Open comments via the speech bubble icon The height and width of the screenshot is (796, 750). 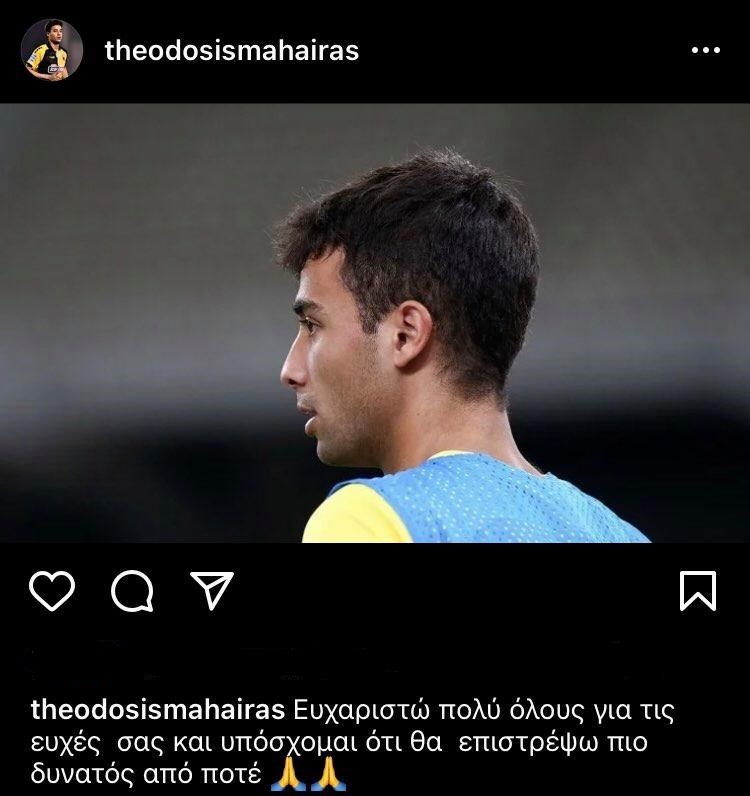[132, 591]
